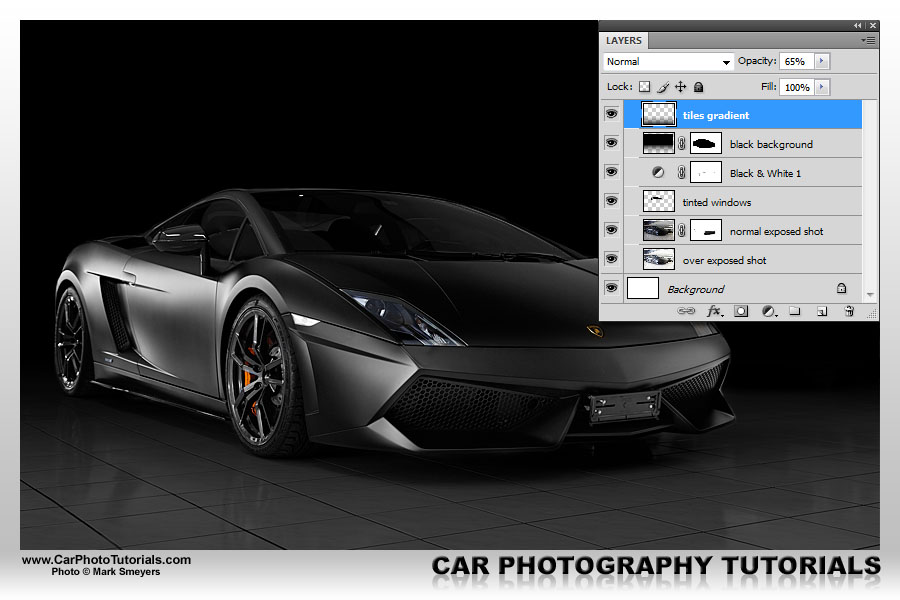900x600 pixels.
Task: Click the link layers chain icon
Action: click(x=686, y=311)
